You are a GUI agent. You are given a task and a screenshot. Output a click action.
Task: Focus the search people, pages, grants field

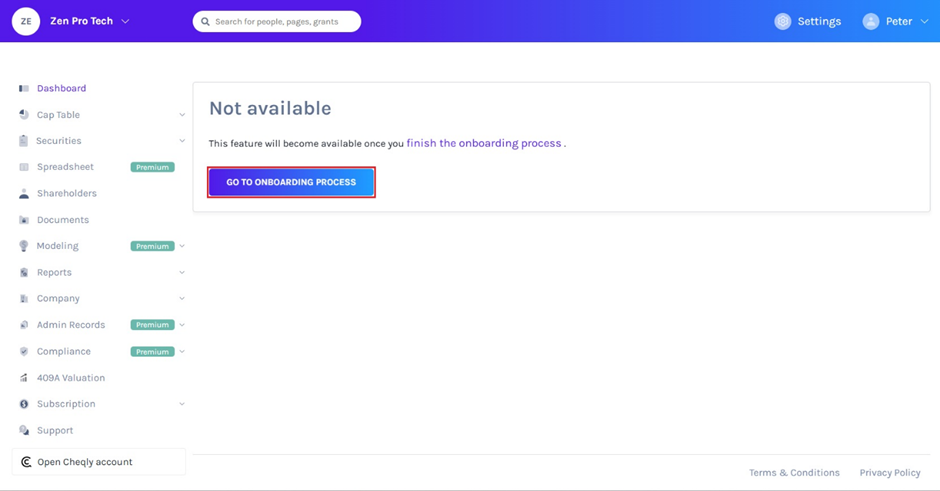point(277,22)
